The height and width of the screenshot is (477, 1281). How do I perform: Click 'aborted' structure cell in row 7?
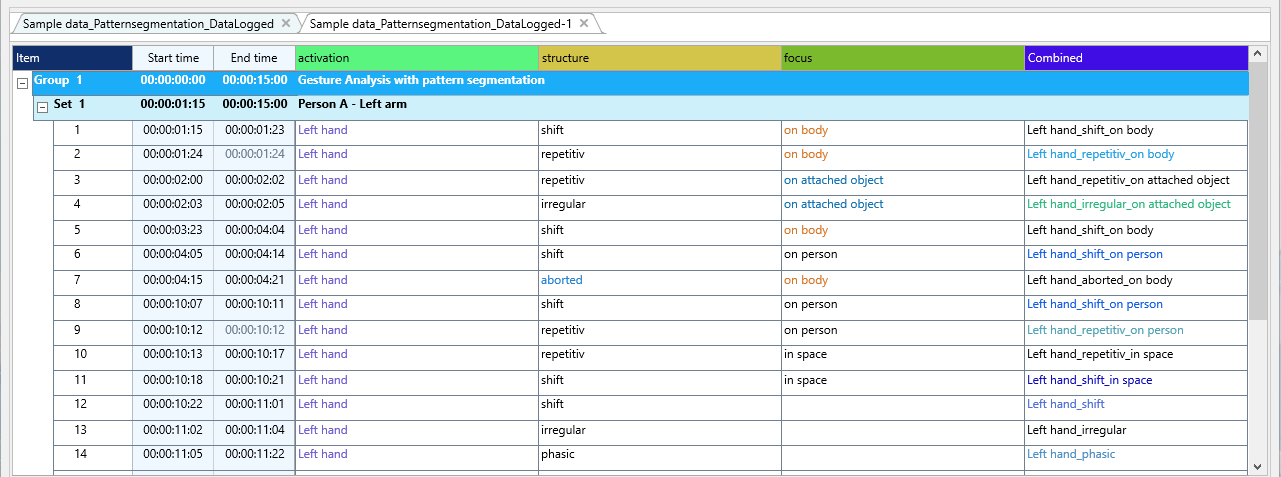pos(562,280)
